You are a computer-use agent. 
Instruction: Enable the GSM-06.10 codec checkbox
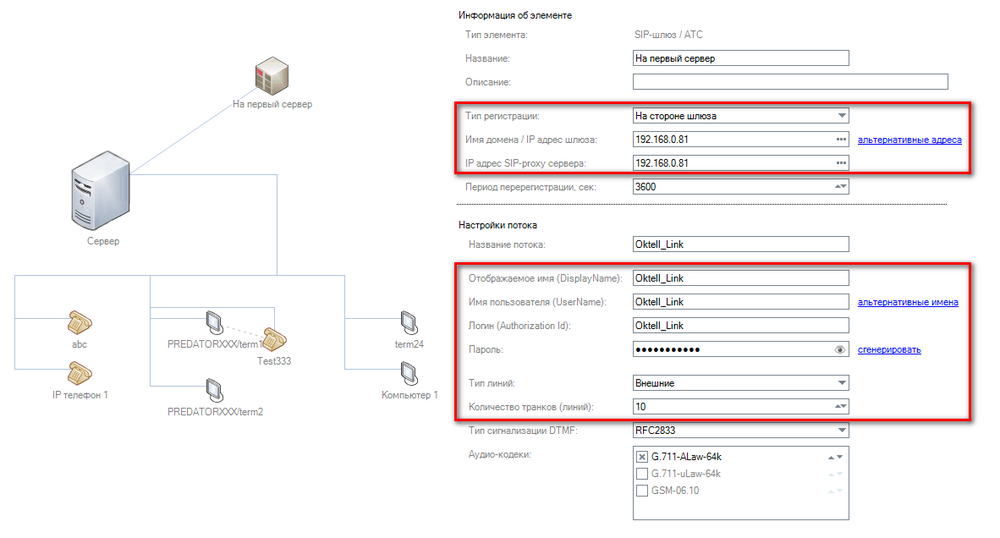pyautogui.click(x=642, y=490)
